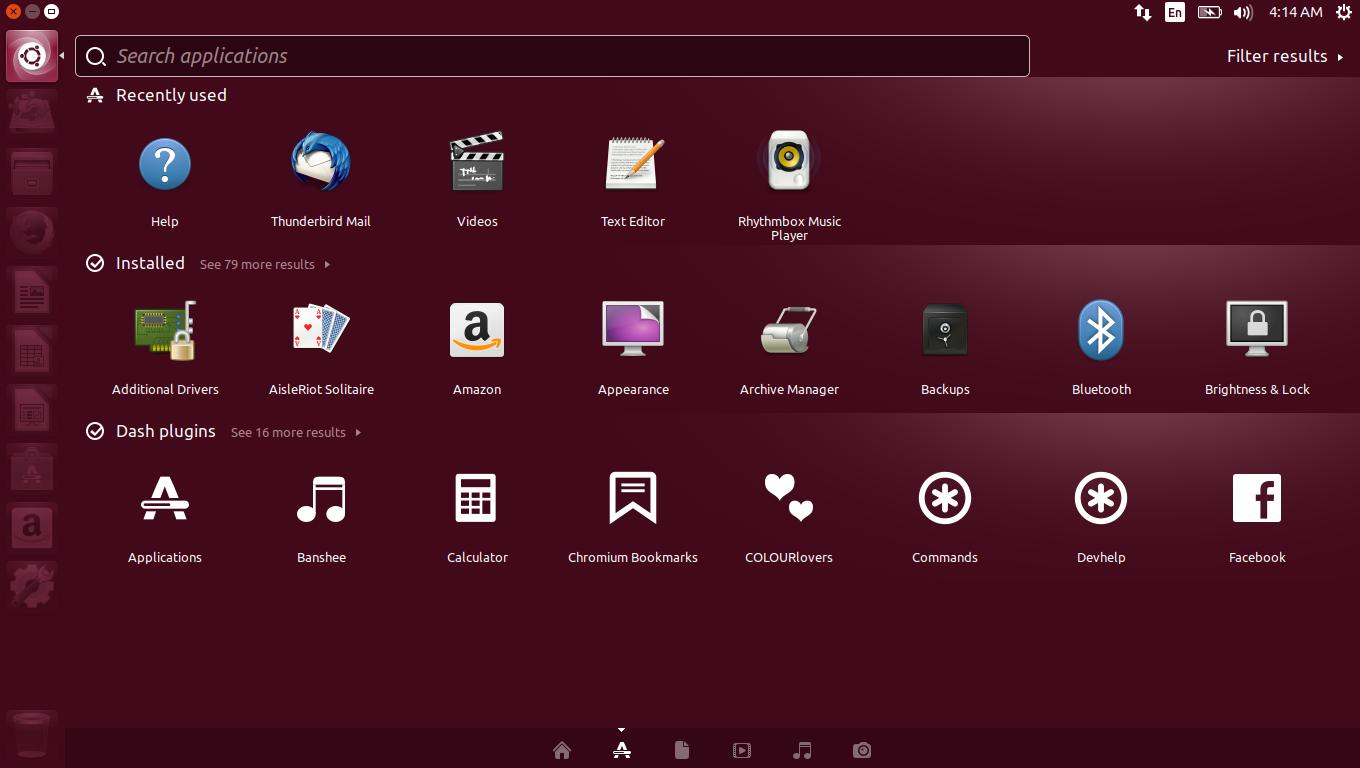The height and width of the screenshot is (768, 1360).
Task: Open System Settings from the launcher
Action: 32,584
